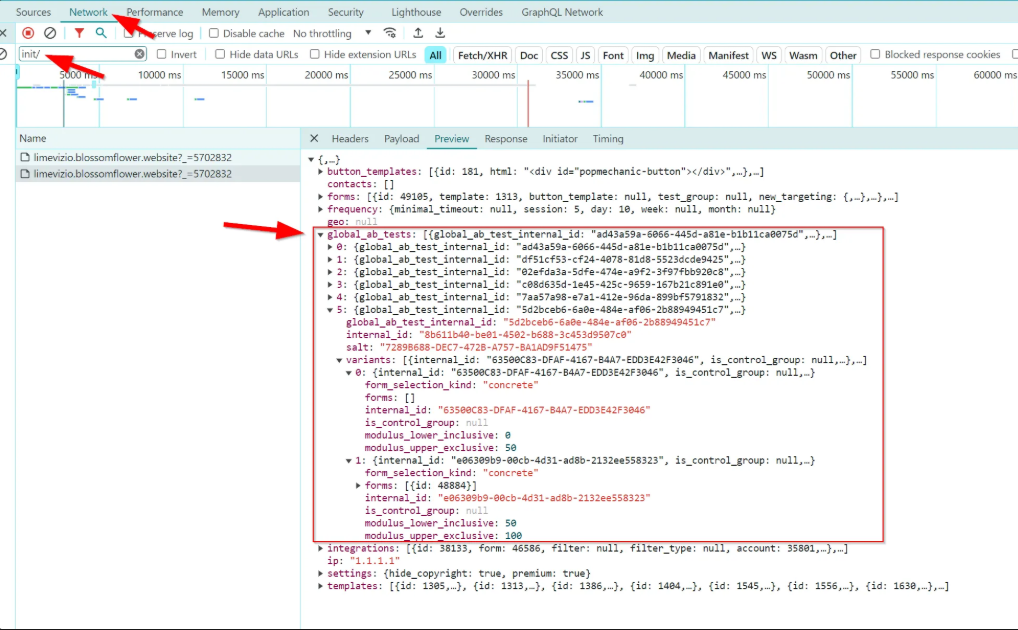
Task: Open the No throttling dropdown
Action: (332, 33)
